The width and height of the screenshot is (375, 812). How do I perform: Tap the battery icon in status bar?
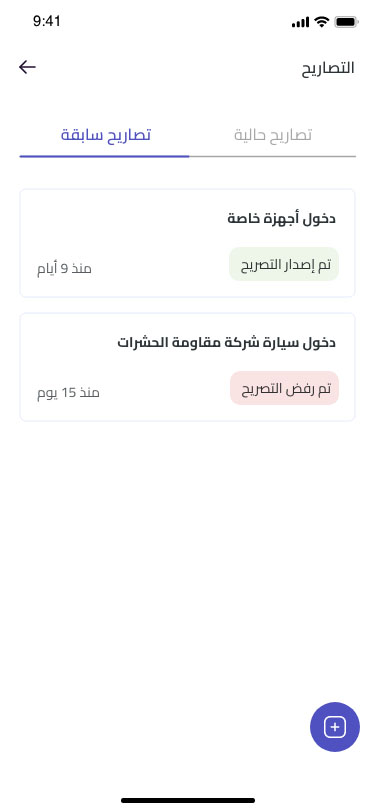(346, 22)
